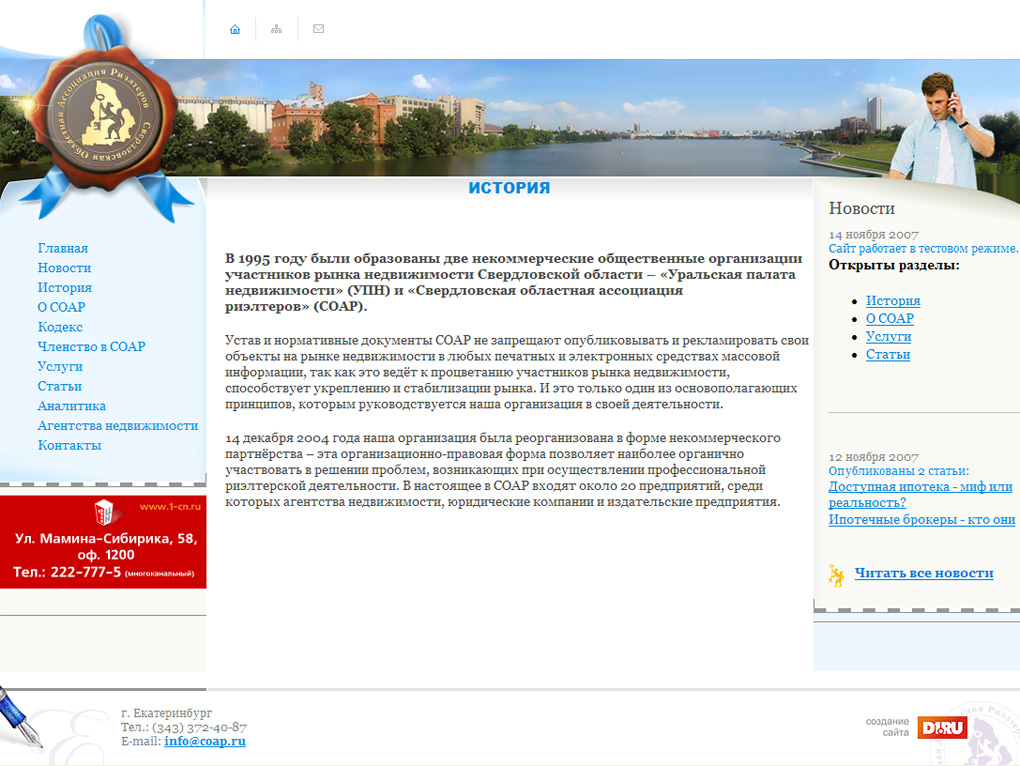The image size is (1020, 766).
Task: Click man on phone header image
Action: click(941, 127)
